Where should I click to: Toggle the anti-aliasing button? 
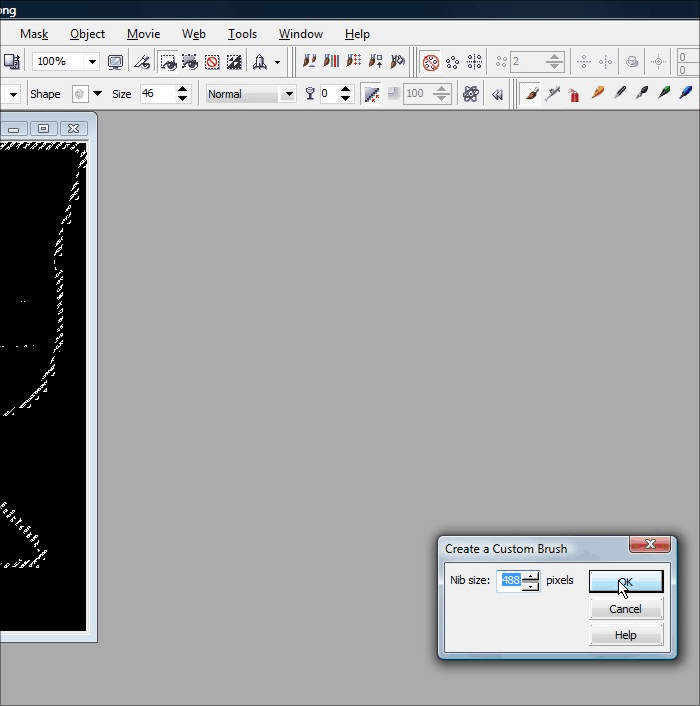[371, 94]
